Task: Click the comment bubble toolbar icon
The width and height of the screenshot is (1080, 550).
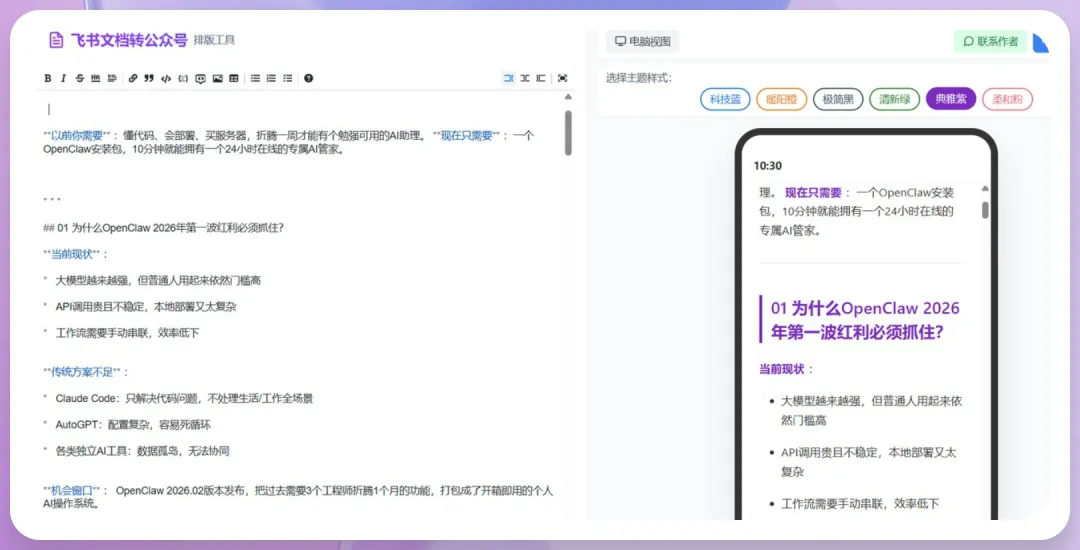Action: [200, 78]
